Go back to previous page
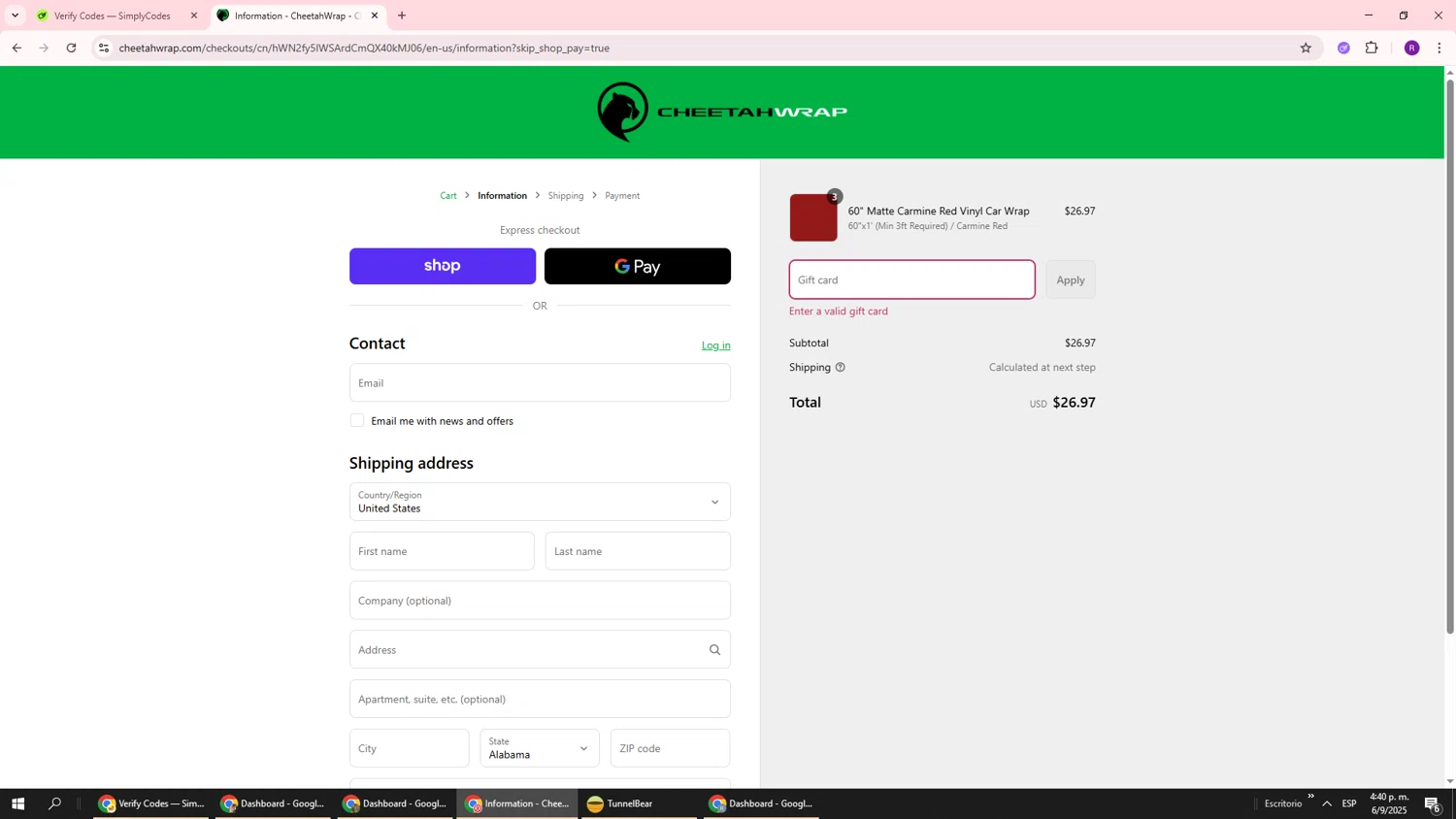The height and width of the screenshot is (819, 1456). [17, 48]
